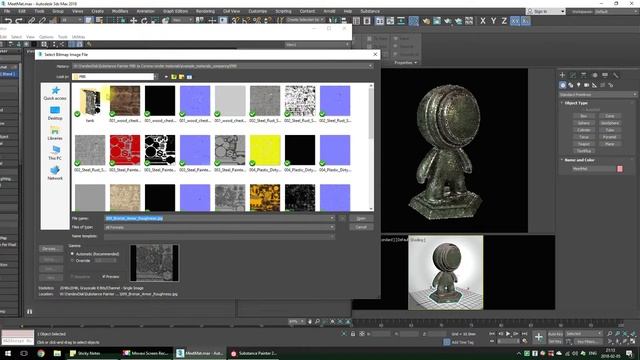Select the Move transform tool
The width and height of the screenshot is (640, 360).
(x=133, y=20)
